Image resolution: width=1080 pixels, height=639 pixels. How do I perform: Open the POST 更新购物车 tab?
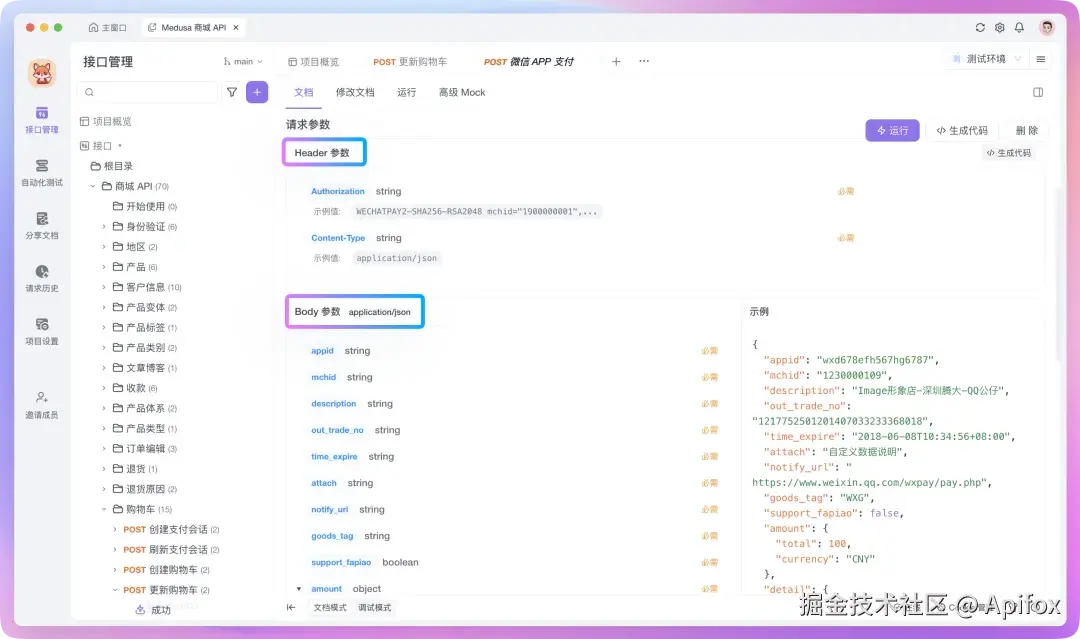pos(411,62)
